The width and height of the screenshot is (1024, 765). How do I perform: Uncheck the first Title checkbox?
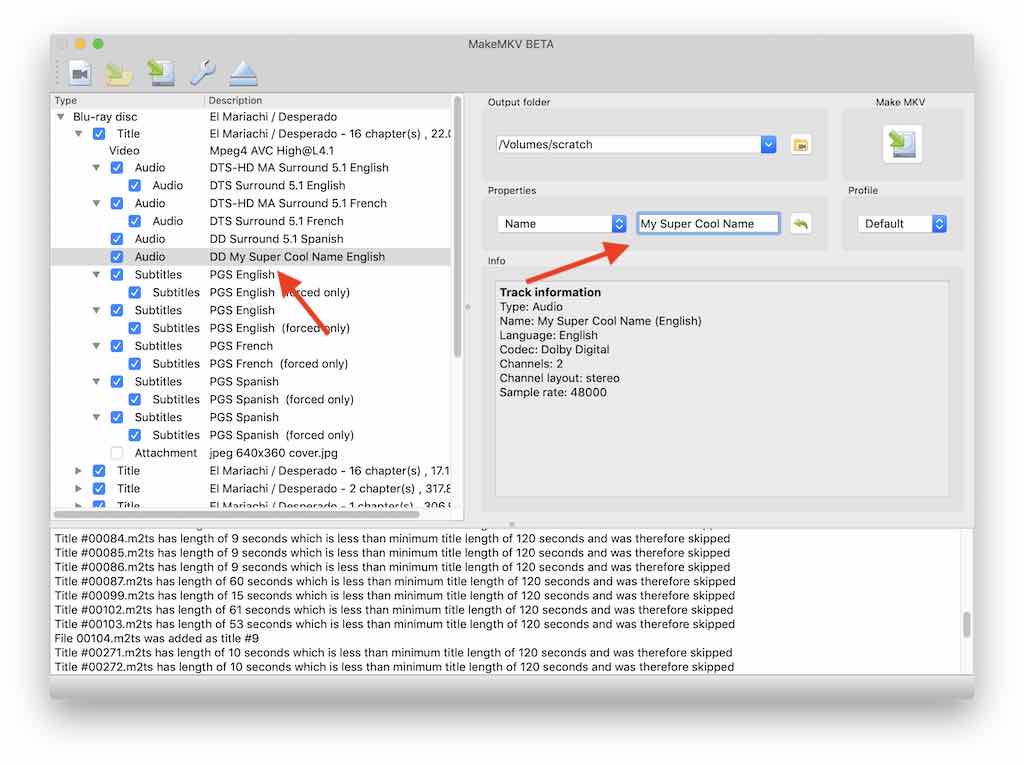coord(99,133)
